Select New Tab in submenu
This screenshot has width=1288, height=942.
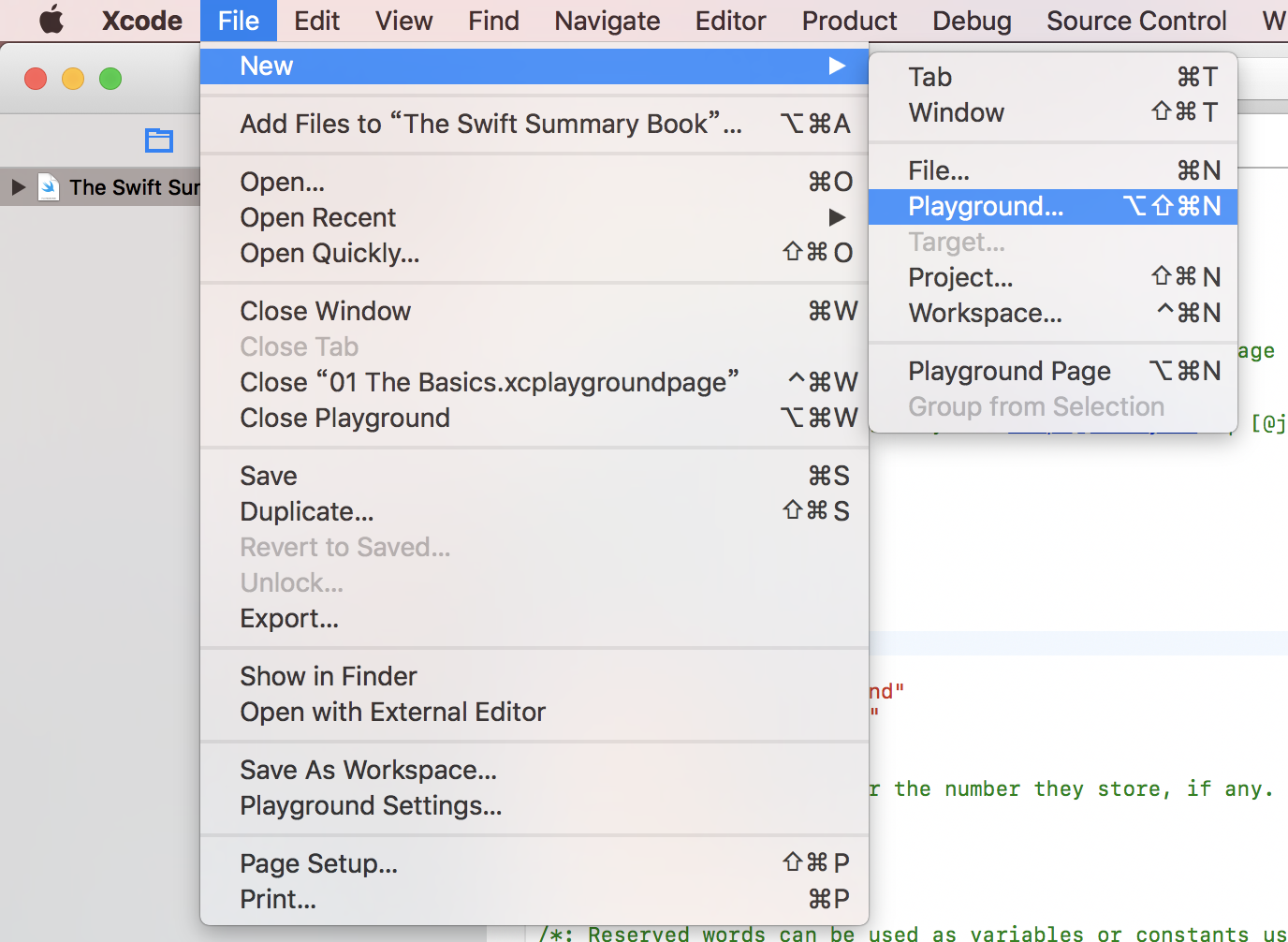(x=1053, y=77)
